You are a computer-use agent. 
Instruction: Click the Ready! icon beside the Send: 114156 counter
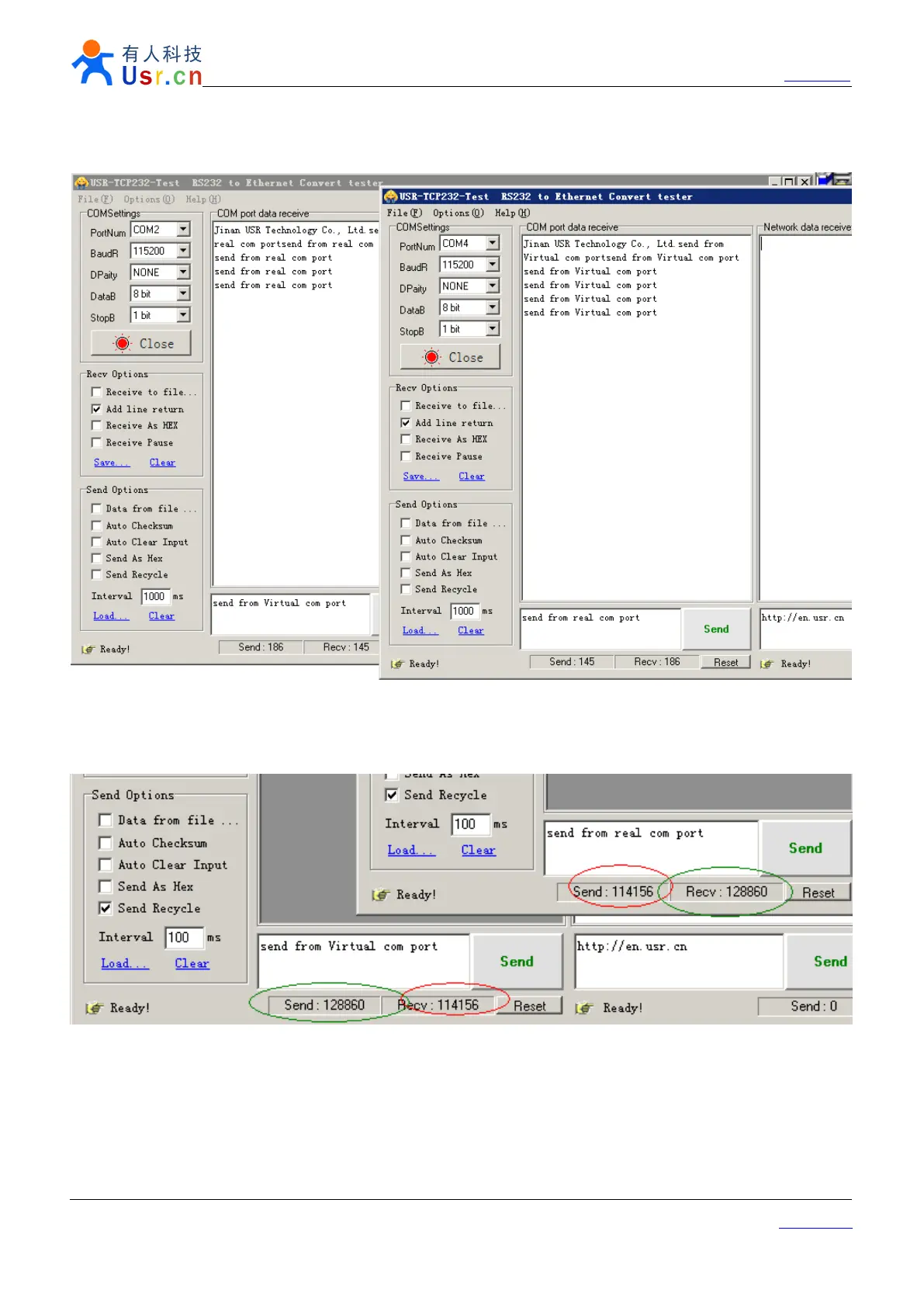point(380,894)
